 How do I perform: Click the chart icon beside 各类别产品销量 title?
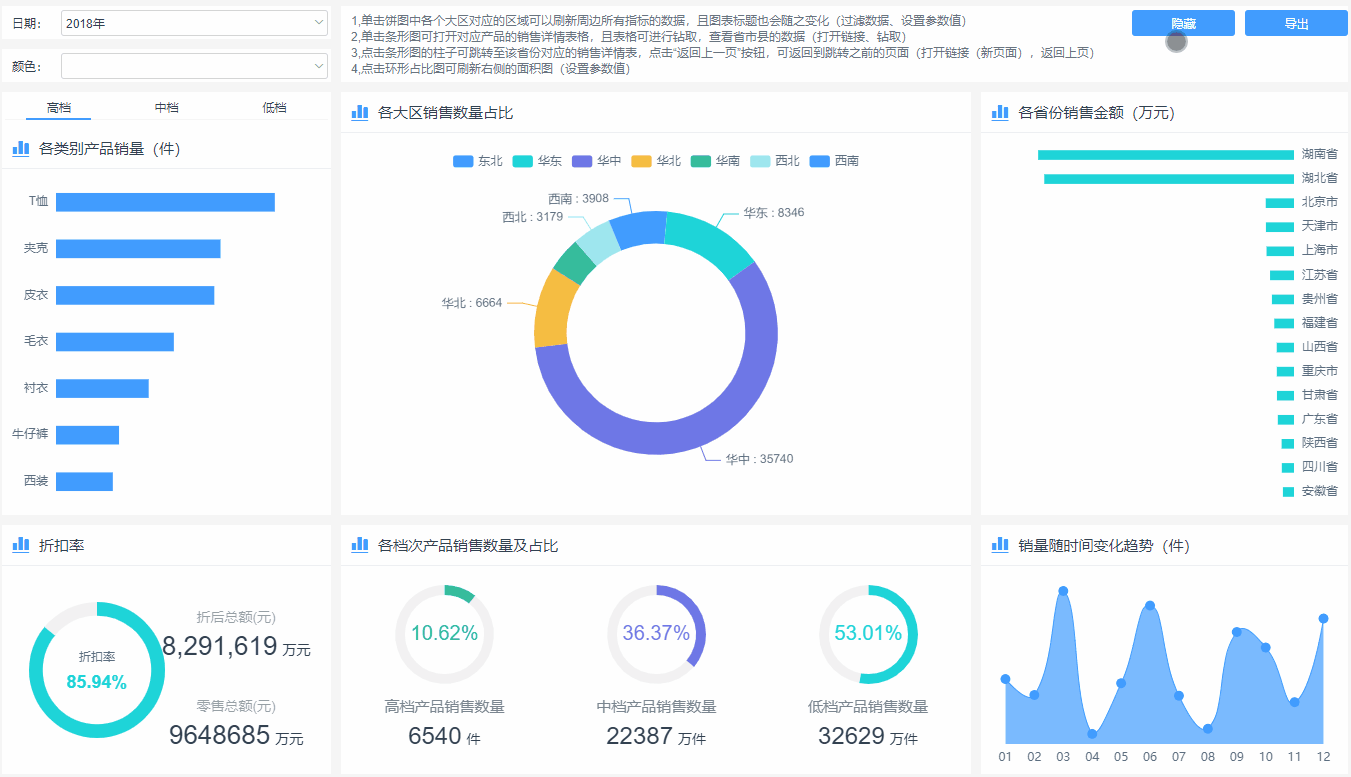(x=19, y=148)
